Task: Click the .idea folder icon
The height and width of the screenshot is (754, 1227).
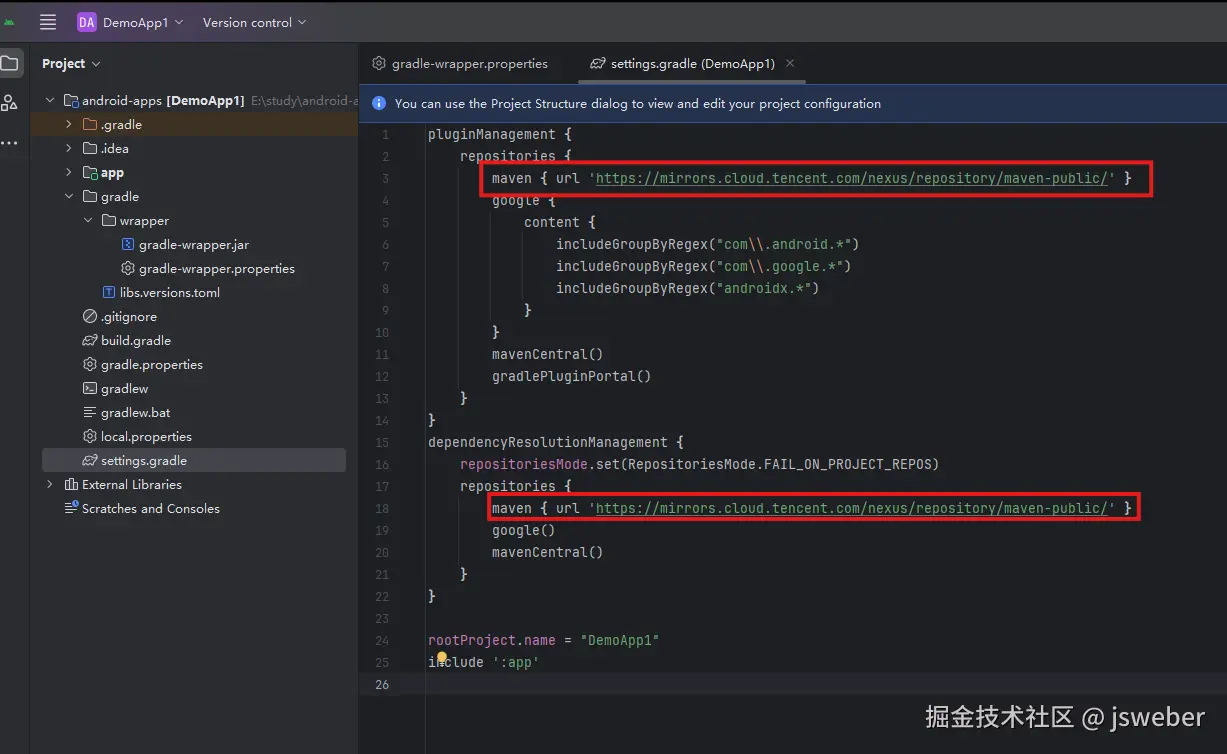Action: point(90,148)
